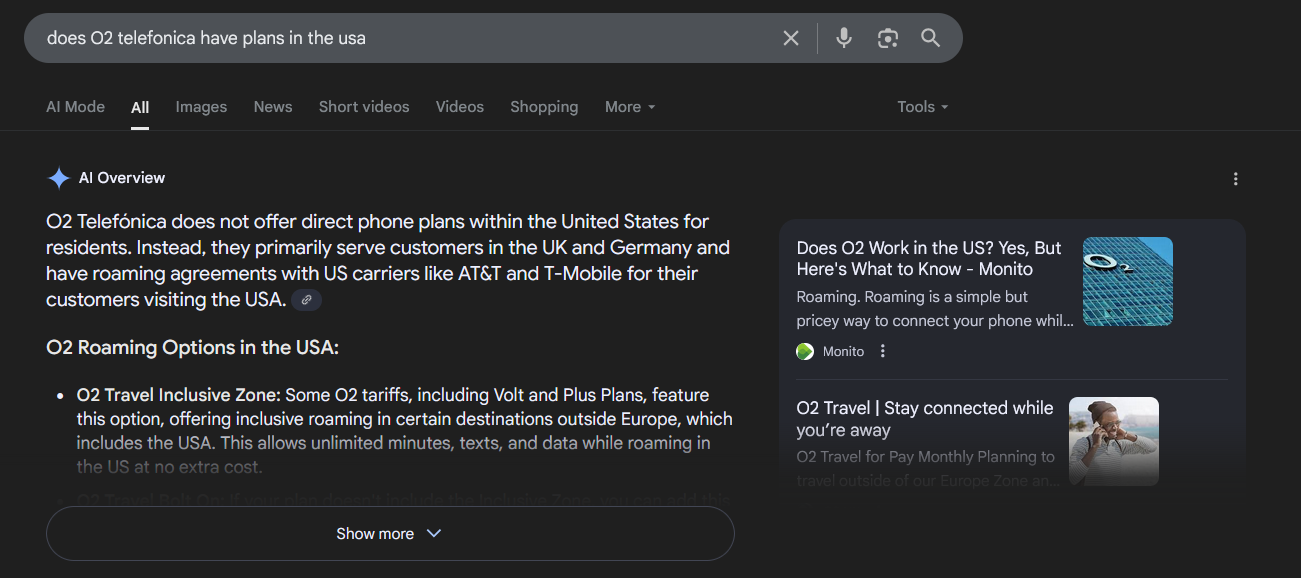Viewport: 1301px width, 578px height.
Task: Expand the More dropdown menu
Action: (x=630, y=107)
